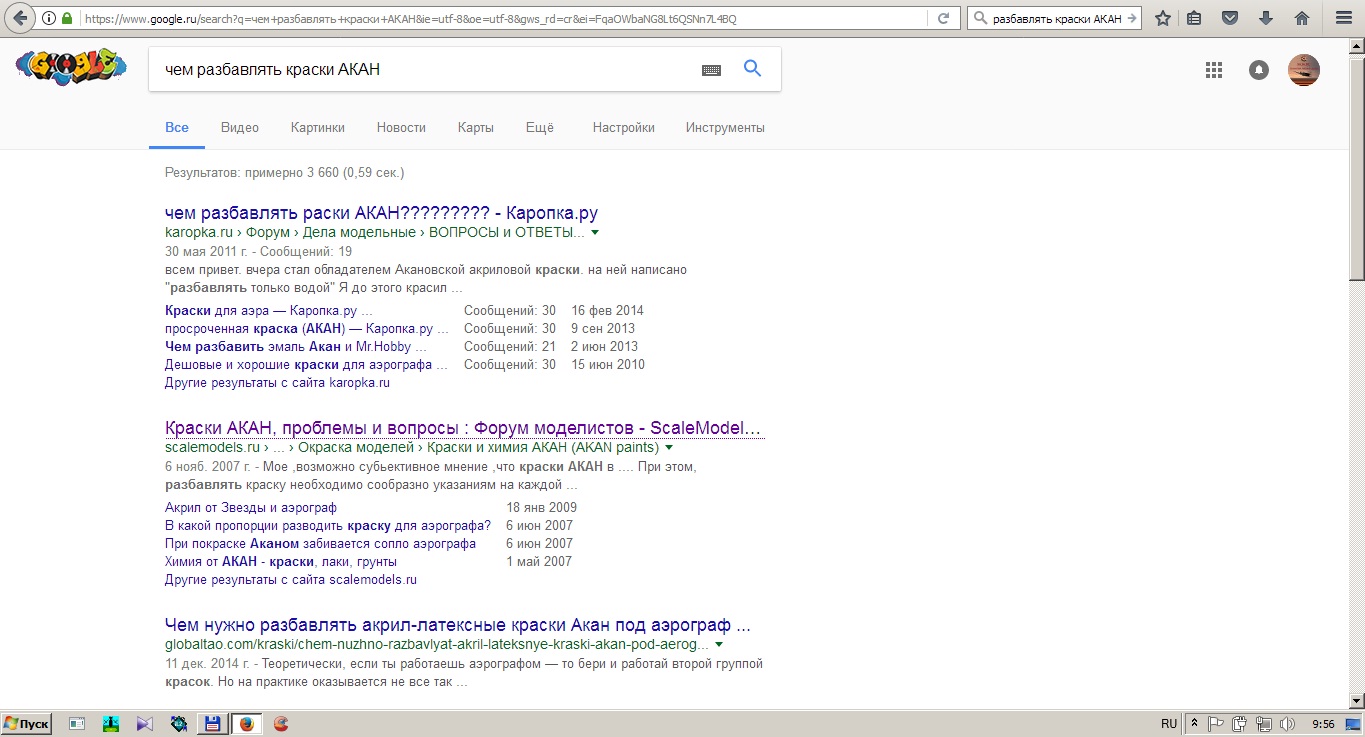Screen dimensions: 1365x737
Task: Open link 'Другие результаты с сайта karopka.ru'
Action: click(277, 383)
